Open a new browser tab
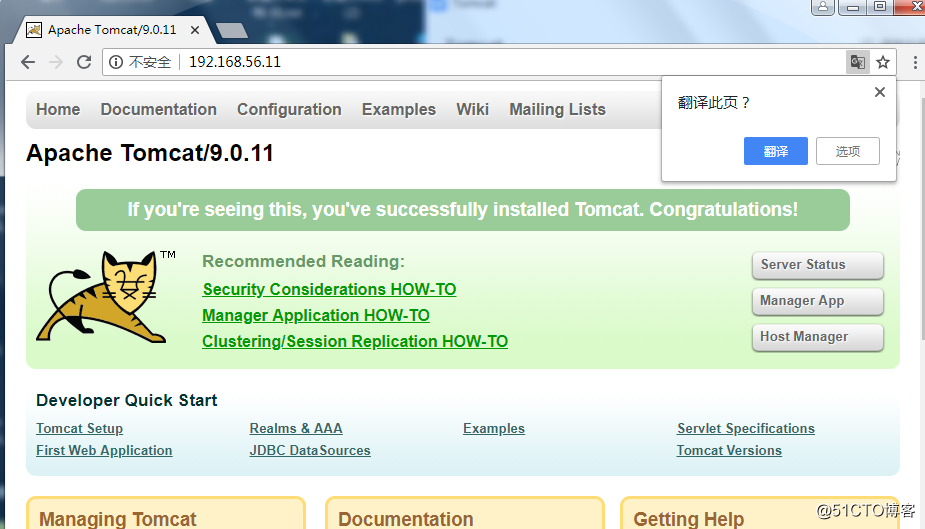The width and height of the screenshot is (925, 529). point(231,31)
